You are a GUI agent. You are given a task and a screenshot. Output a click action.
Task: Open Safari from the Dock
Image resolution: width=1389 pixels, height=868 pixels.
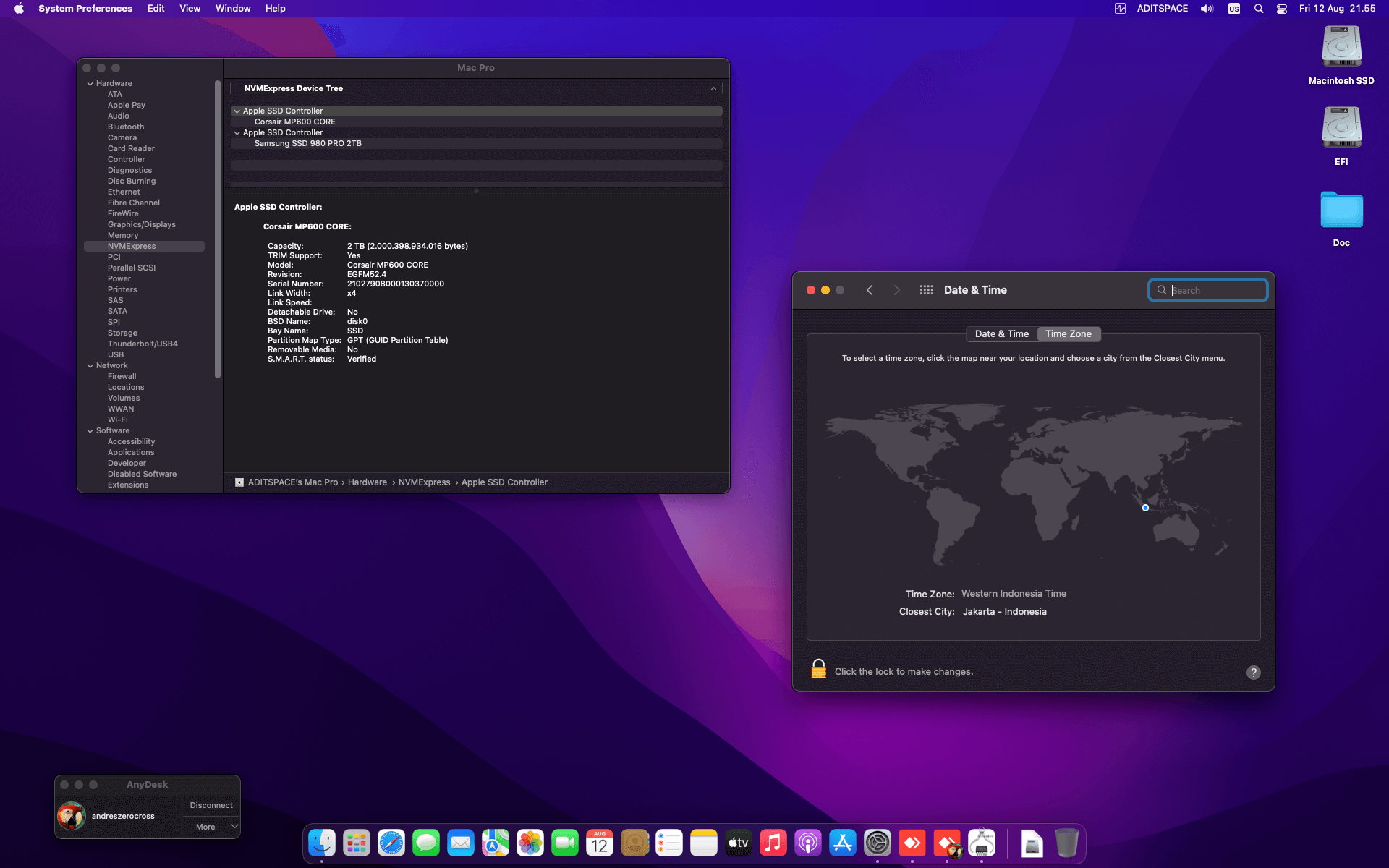[391, 843]
